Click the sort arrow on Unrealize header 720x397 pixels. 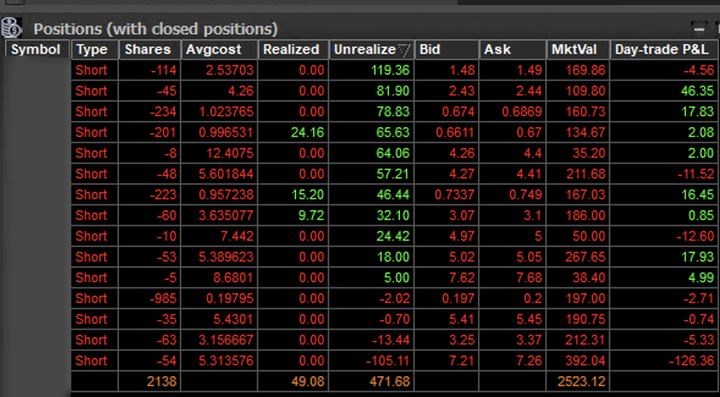click(404, 50)
